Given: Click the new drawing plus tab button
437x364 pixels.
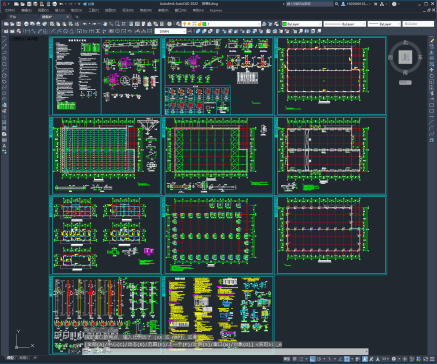Looking at the screenshot, I should [77, 17].
